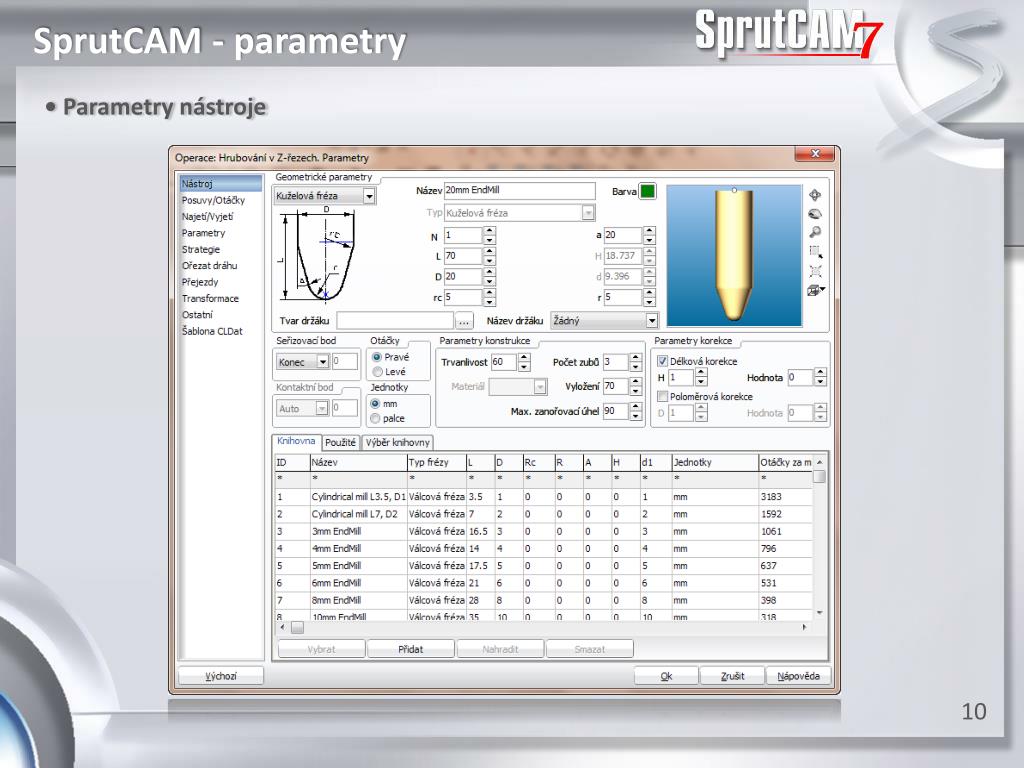This screenshot has height=768, width=1024.
Task: Click the Vybrat button
Action: [321, 649]
